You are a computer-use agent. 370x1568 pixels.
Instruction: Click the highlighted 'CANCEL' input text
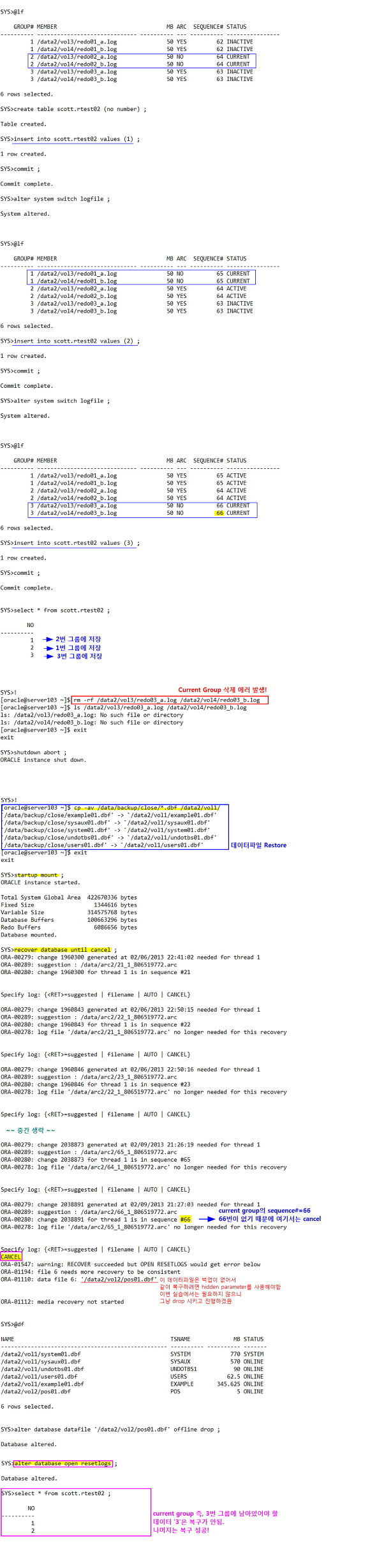point(11,1258)
